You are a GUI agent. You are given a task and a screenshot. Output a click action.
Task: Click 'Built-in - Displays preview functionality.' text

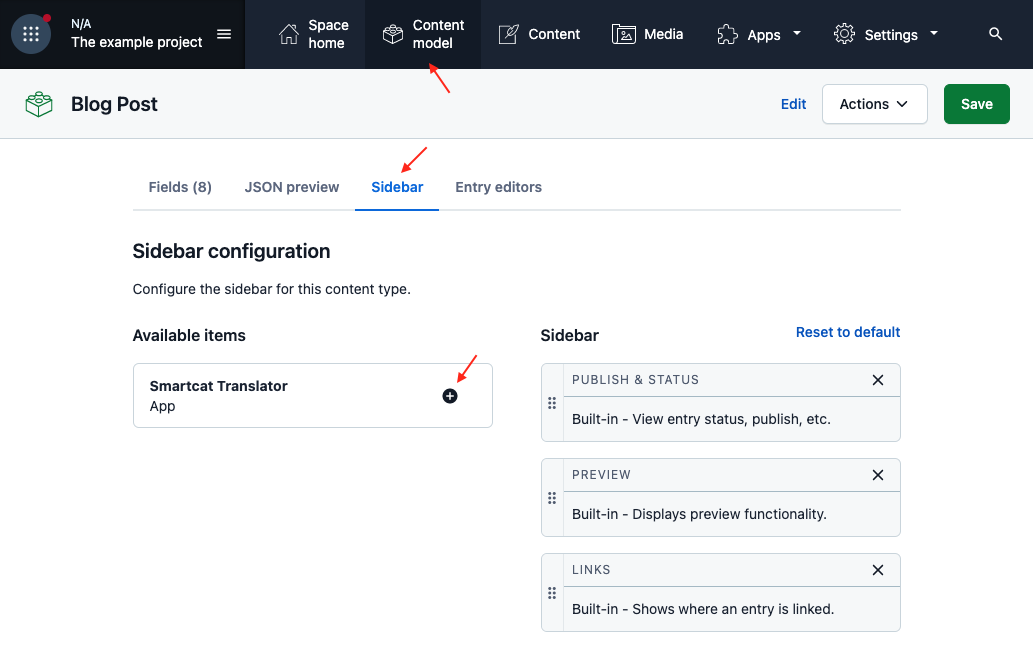pyautogui.click(x=699, y=514)
